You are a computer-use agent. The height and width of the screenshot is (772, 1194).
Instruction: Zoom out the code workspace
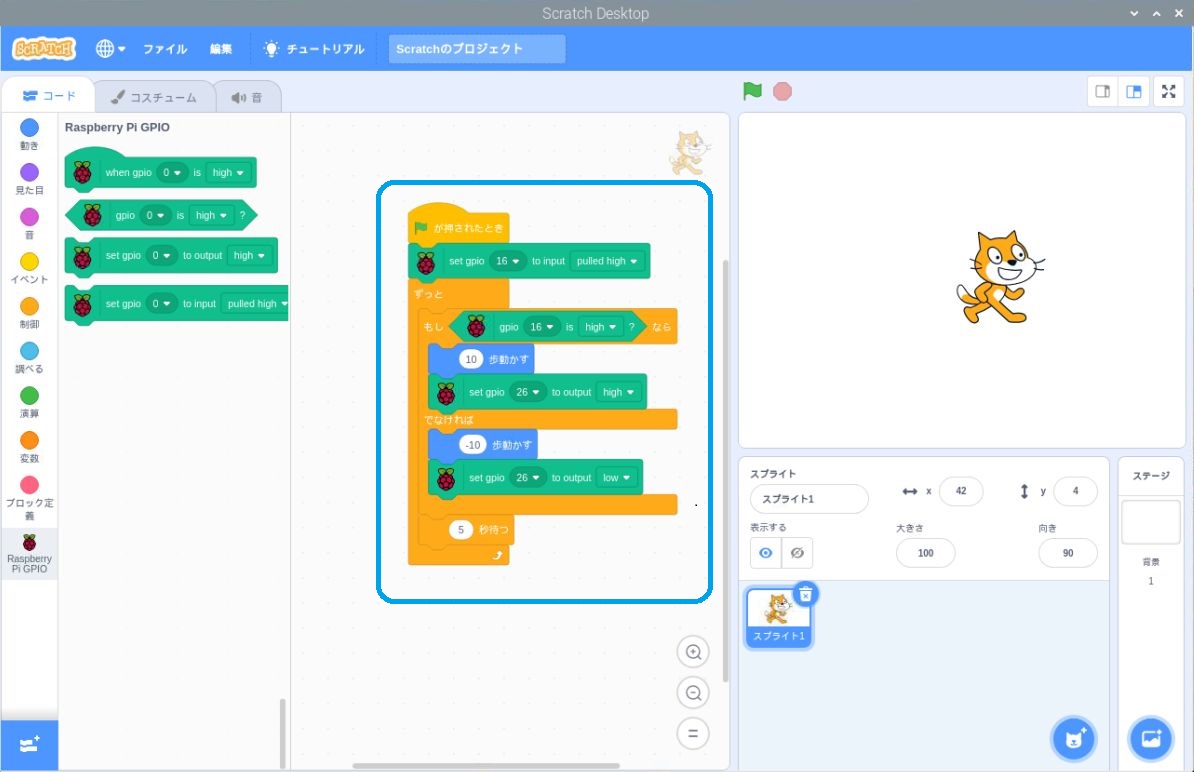pos(693,693)
